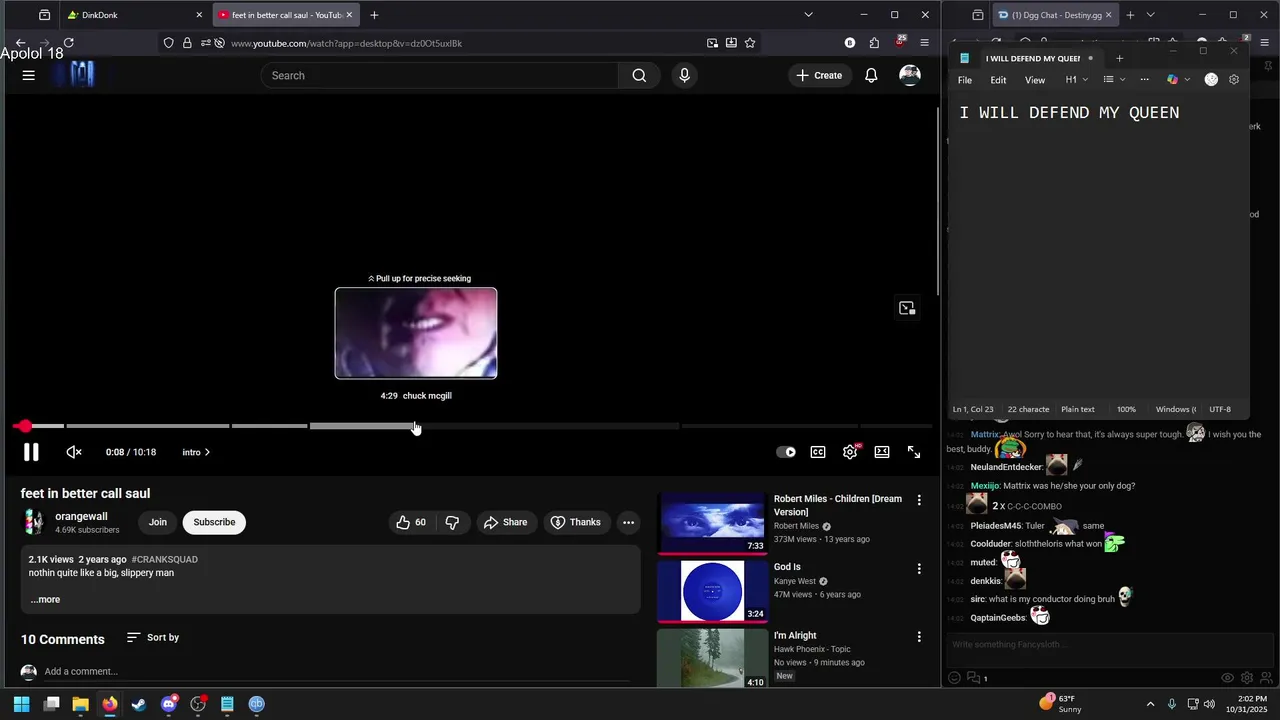Open the Firefox application menu
The height and width of the screenshot is (720, 1280).
[924, 43]
